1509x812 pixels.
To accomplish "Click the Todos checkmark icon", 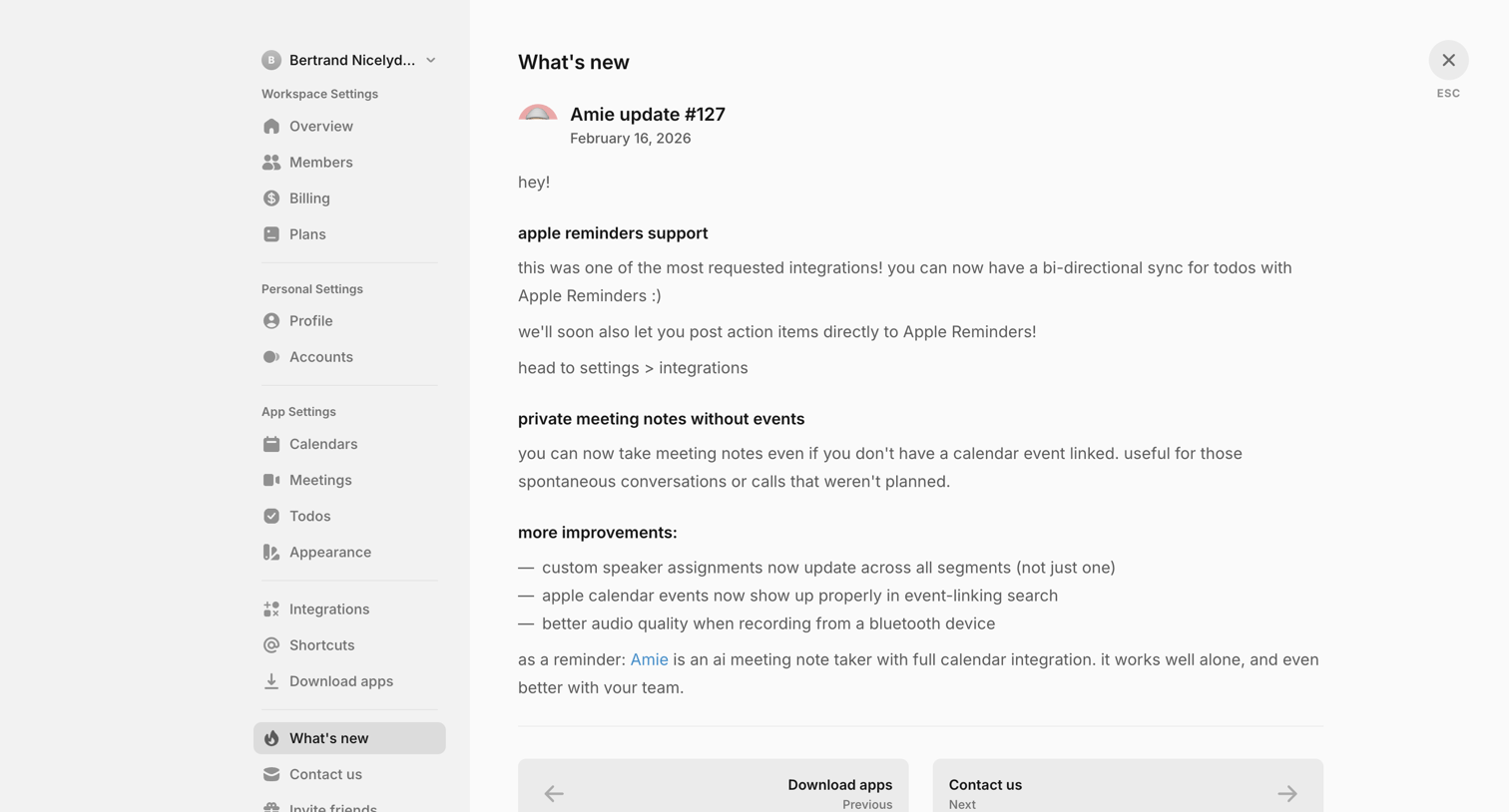I will point(271,516).
